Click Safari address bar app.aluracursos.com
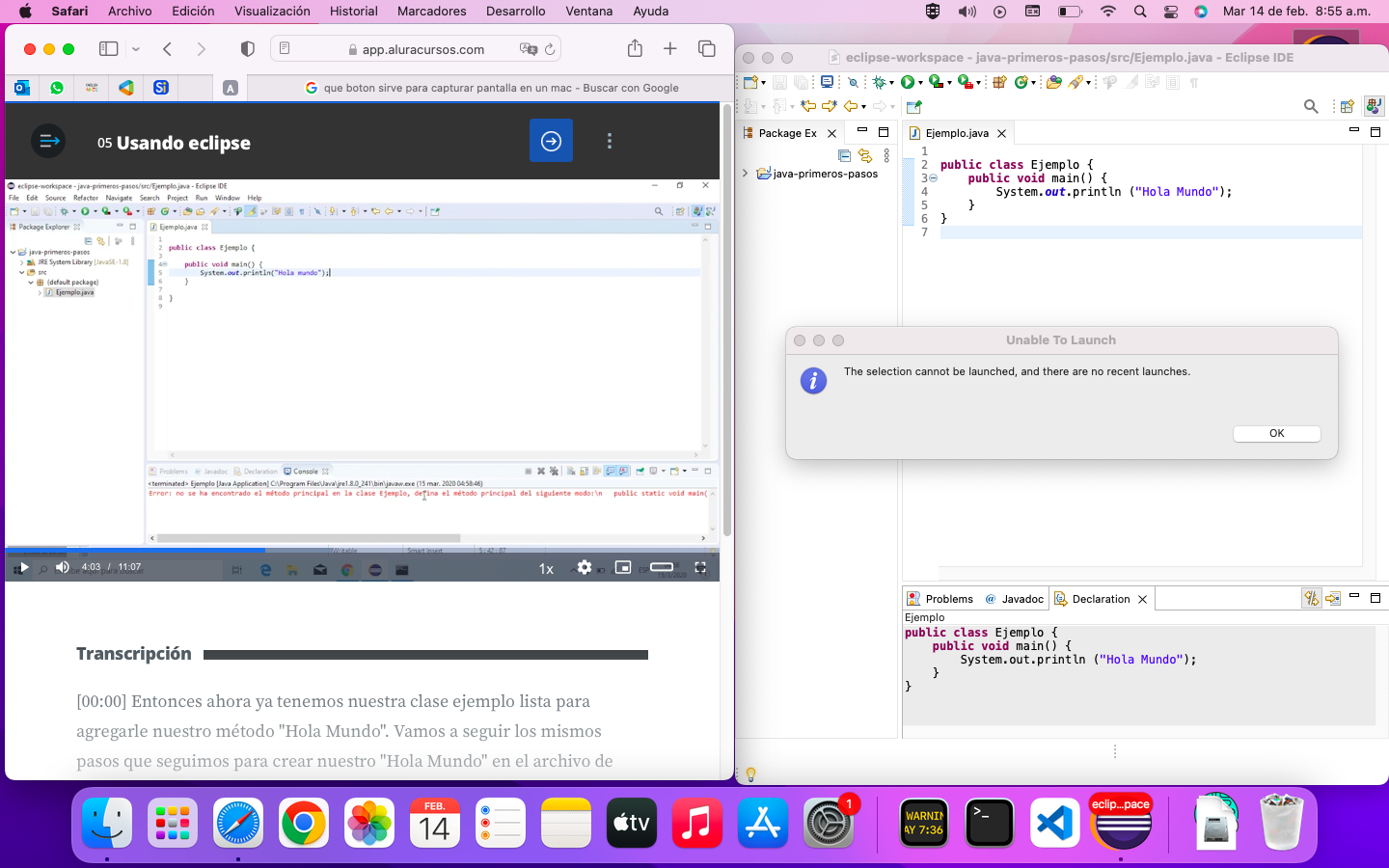1389x868 pixels. click(x=416, y=49)
